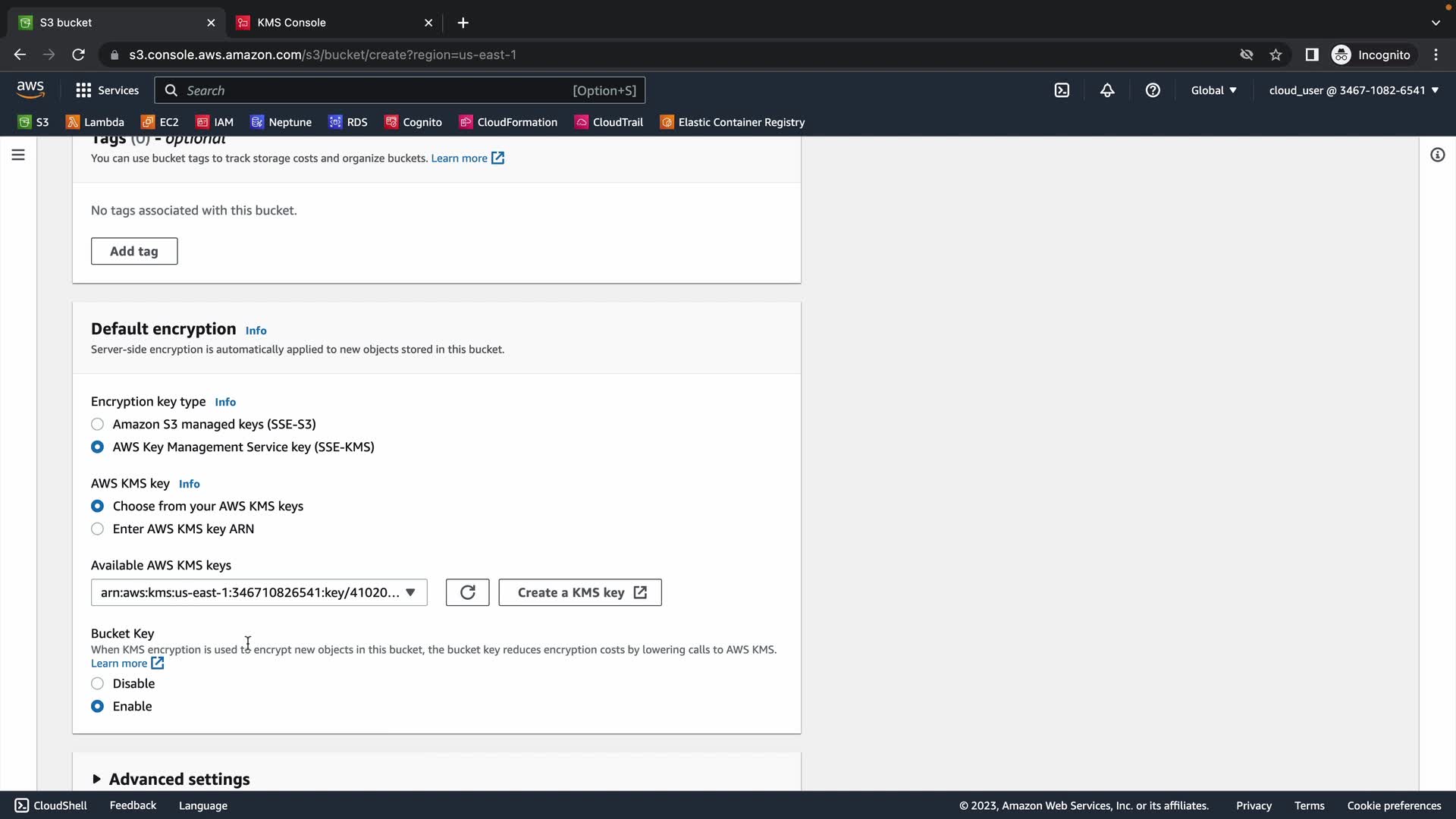
Task: Open CloudShell icon in top navigation
Action: 1062,90
